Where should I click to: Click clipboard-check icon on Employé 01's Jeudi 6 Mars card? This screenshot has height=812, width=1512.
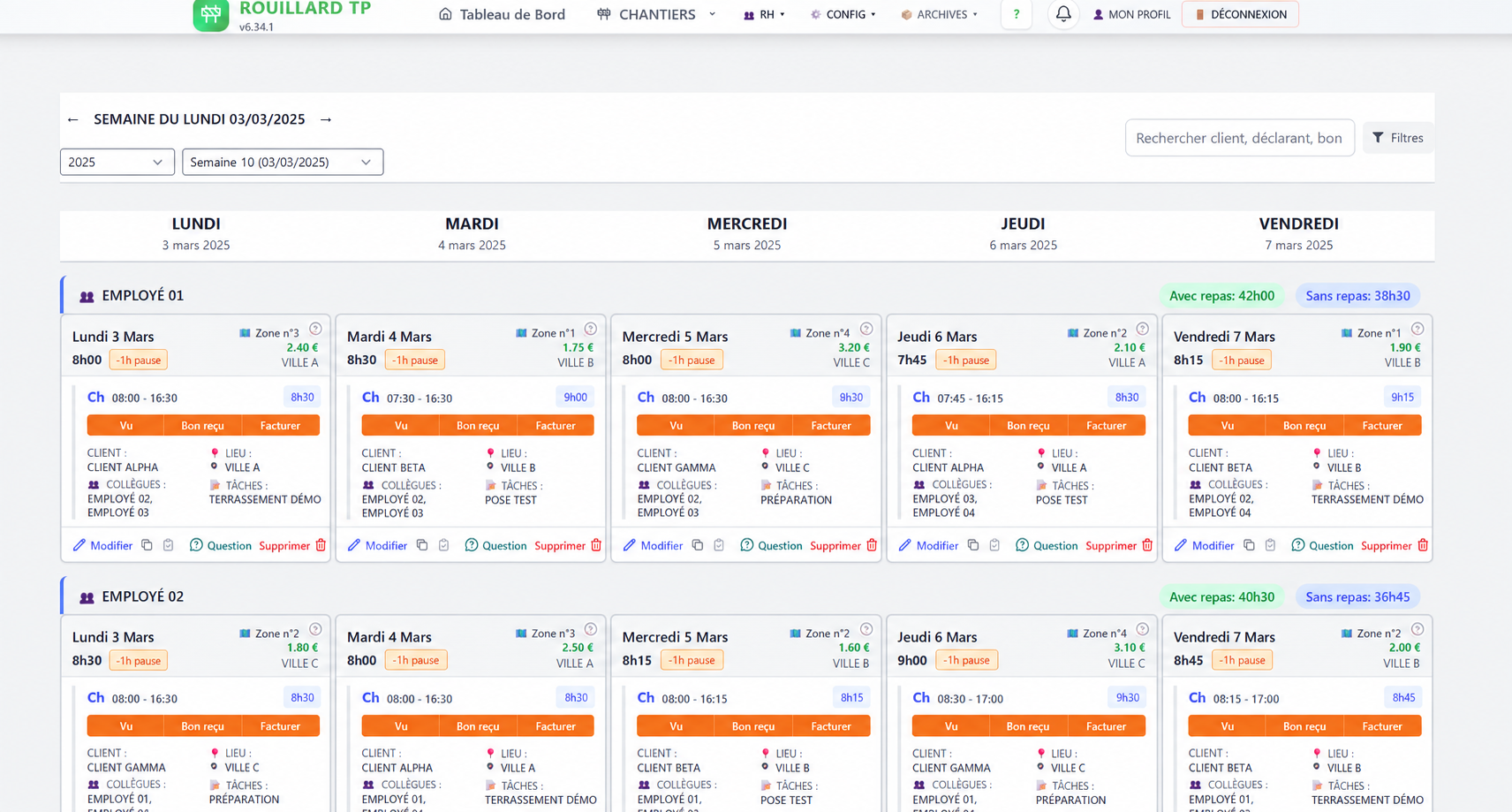pos(995,545)
